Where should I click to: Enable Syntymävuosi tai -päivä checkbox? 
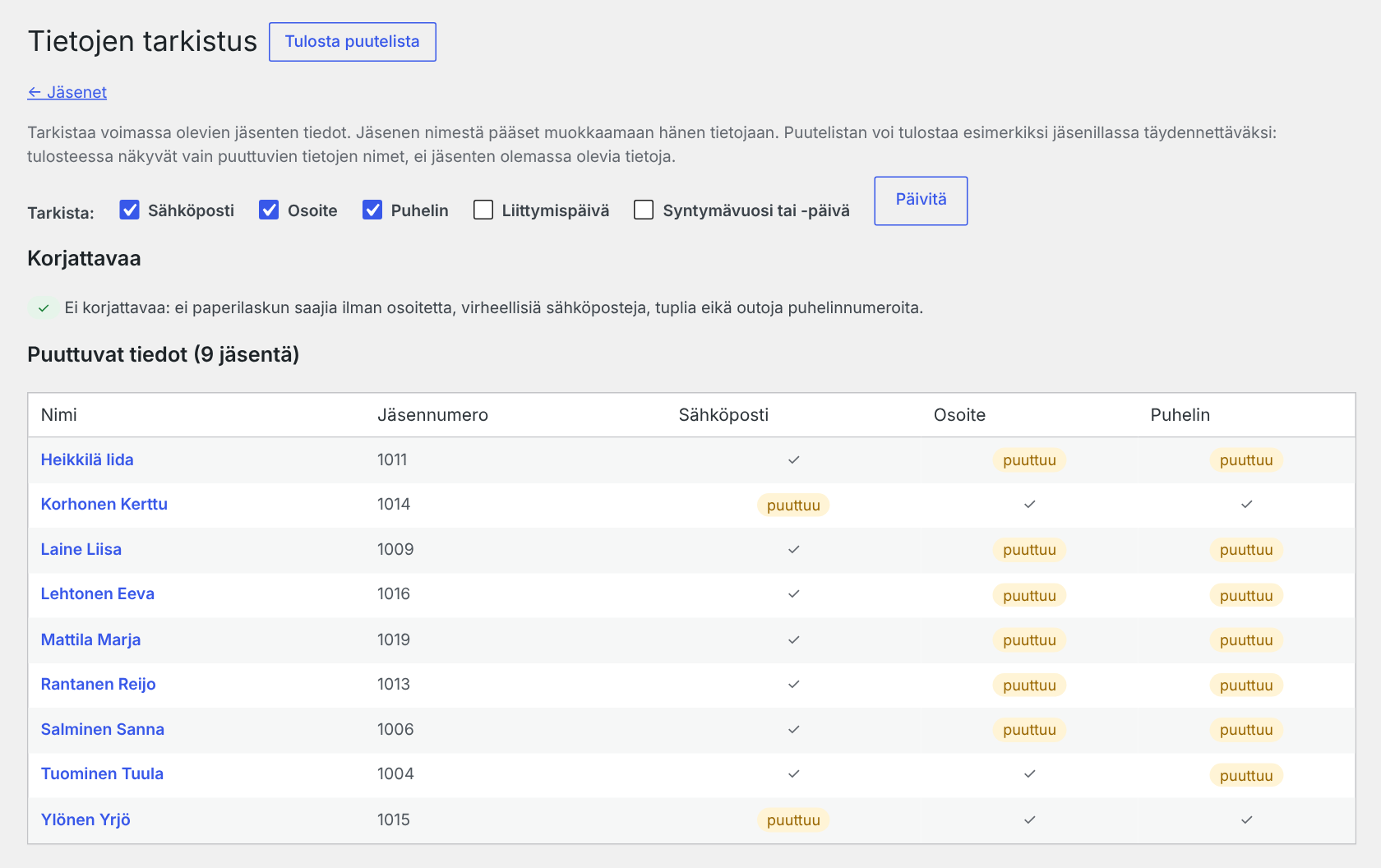[x=644, y=210]
